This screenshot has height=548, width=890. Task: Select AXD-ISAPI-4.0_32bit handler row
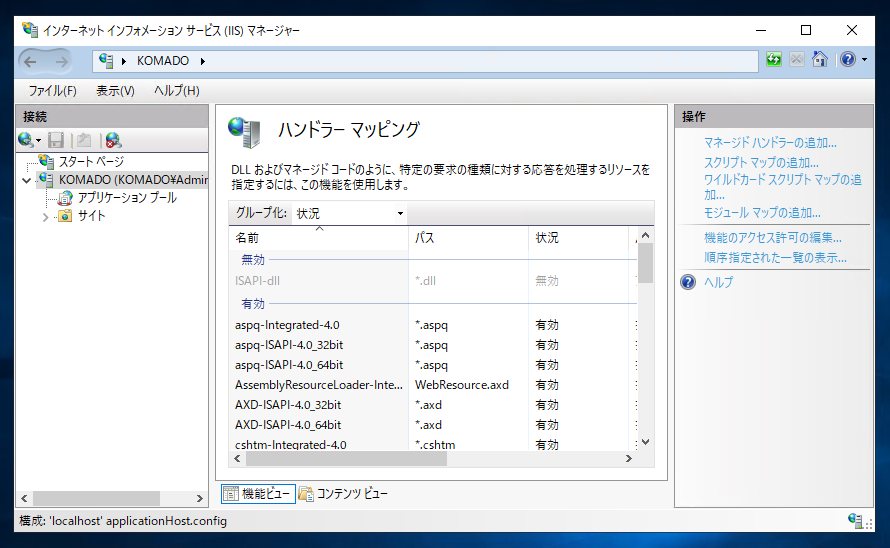433,405
